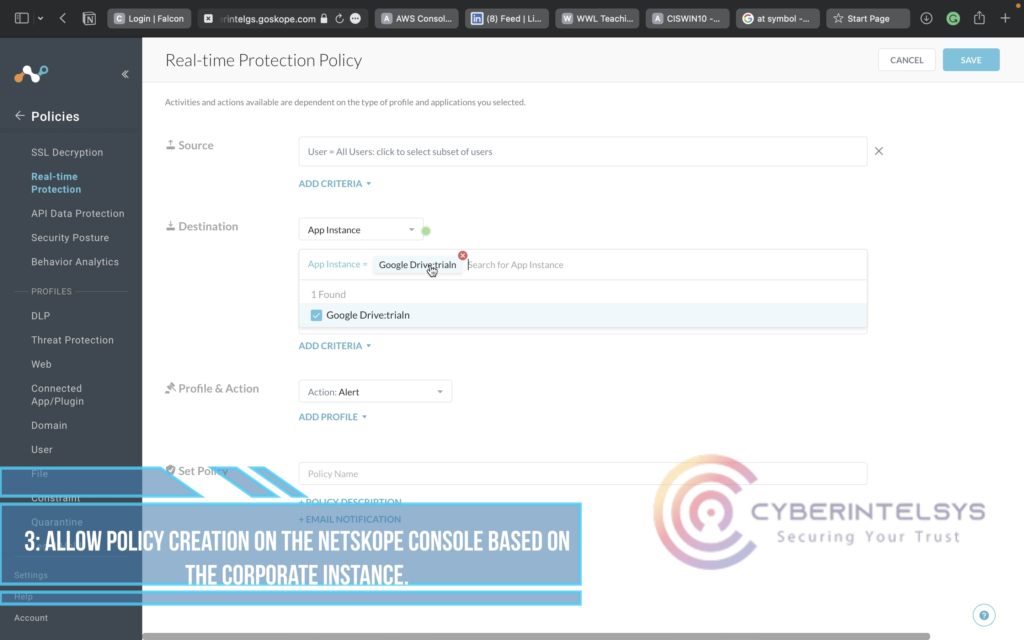Save the Real-time Protection Policy

[x=970, y=60]
